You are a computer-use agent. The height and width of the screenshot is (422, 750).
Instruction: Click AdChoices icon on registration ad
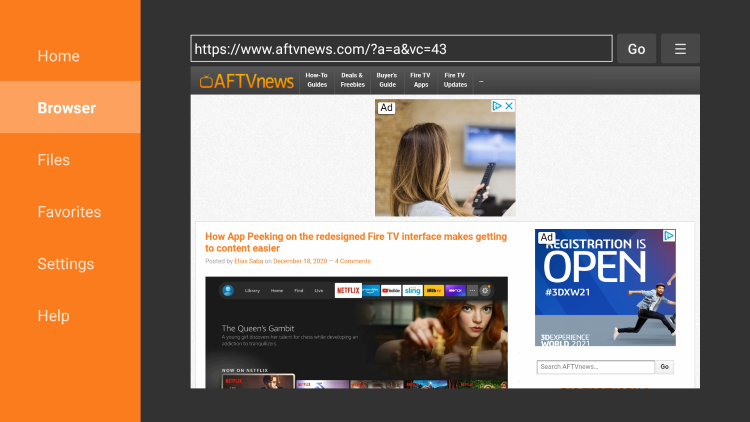669,236
